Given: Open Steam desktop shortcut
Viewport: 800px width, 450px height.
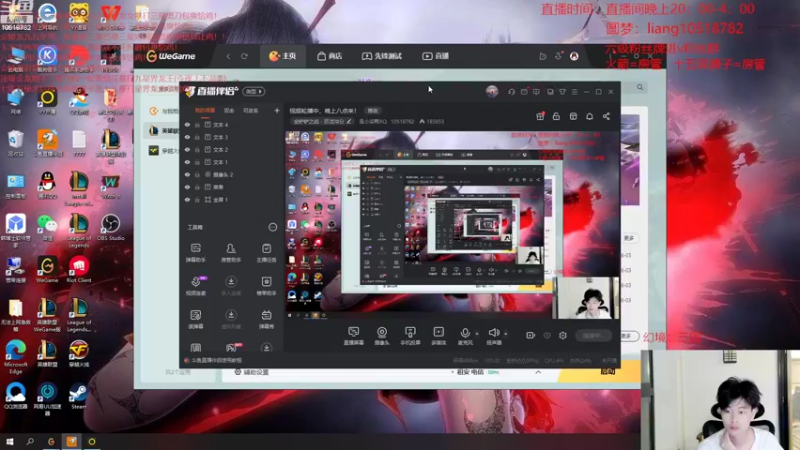Looking at the screenshot, I should tap(78, 396).
